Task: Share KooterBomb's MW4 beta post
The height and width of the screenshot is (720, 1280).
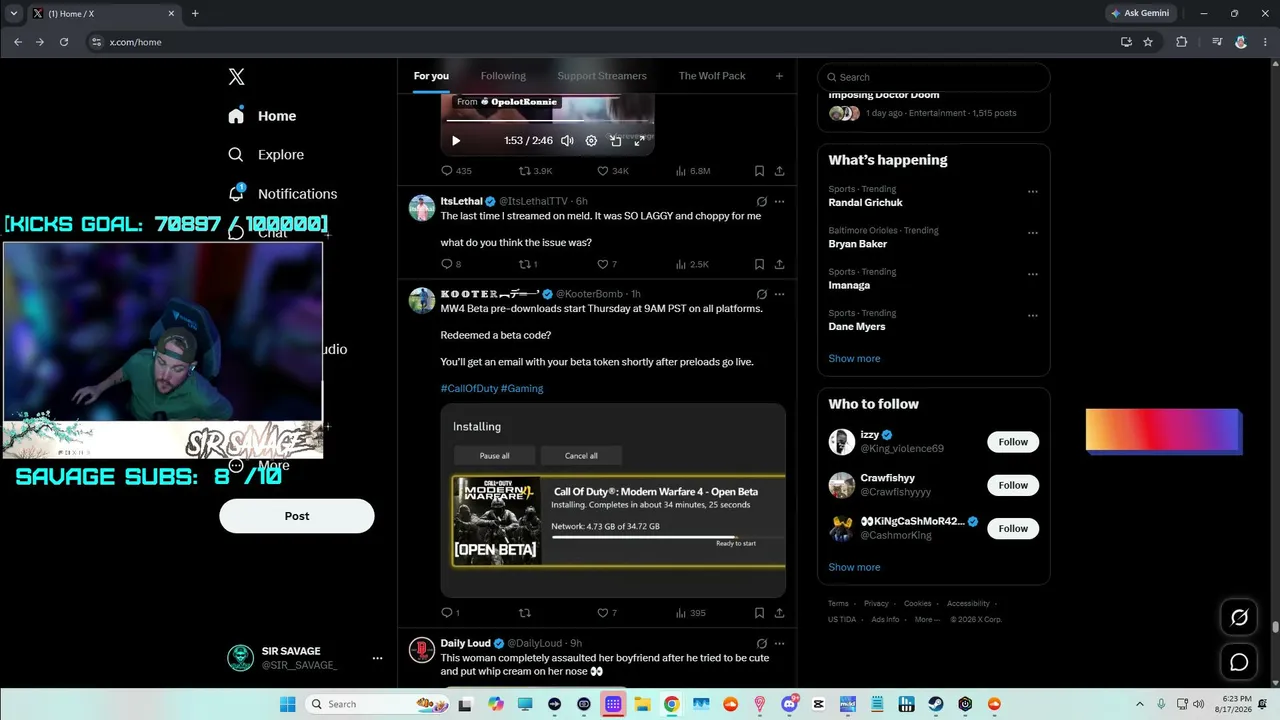Action: tap(779, 613)
